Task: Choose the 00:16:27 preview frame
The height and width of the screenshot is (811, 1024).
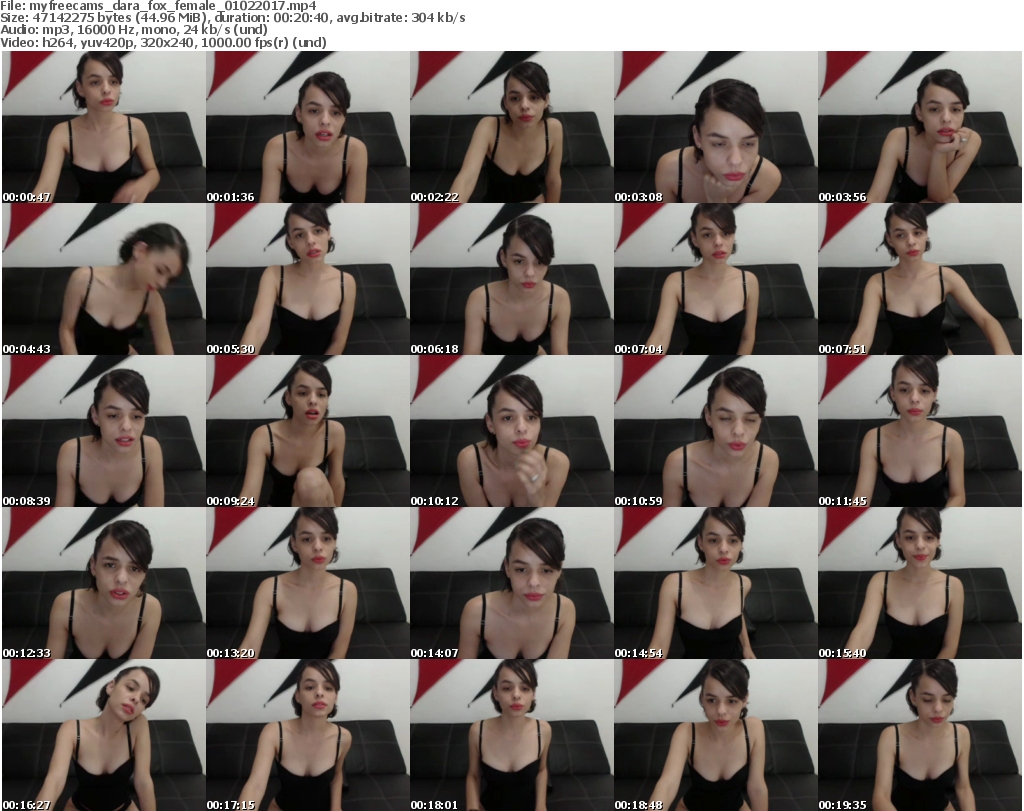Action: pyautogui.click(x=104, y=735)
